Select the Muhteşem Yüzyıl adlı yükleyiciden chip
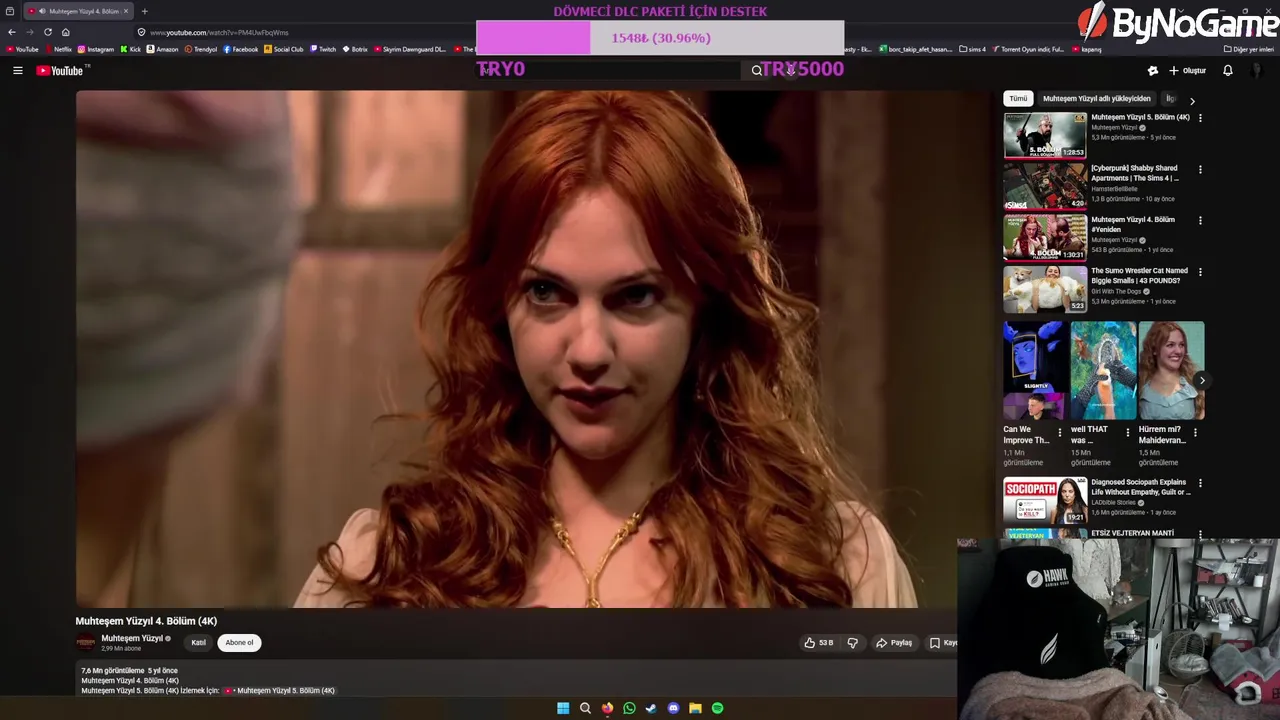 [x=1096, y=99]
